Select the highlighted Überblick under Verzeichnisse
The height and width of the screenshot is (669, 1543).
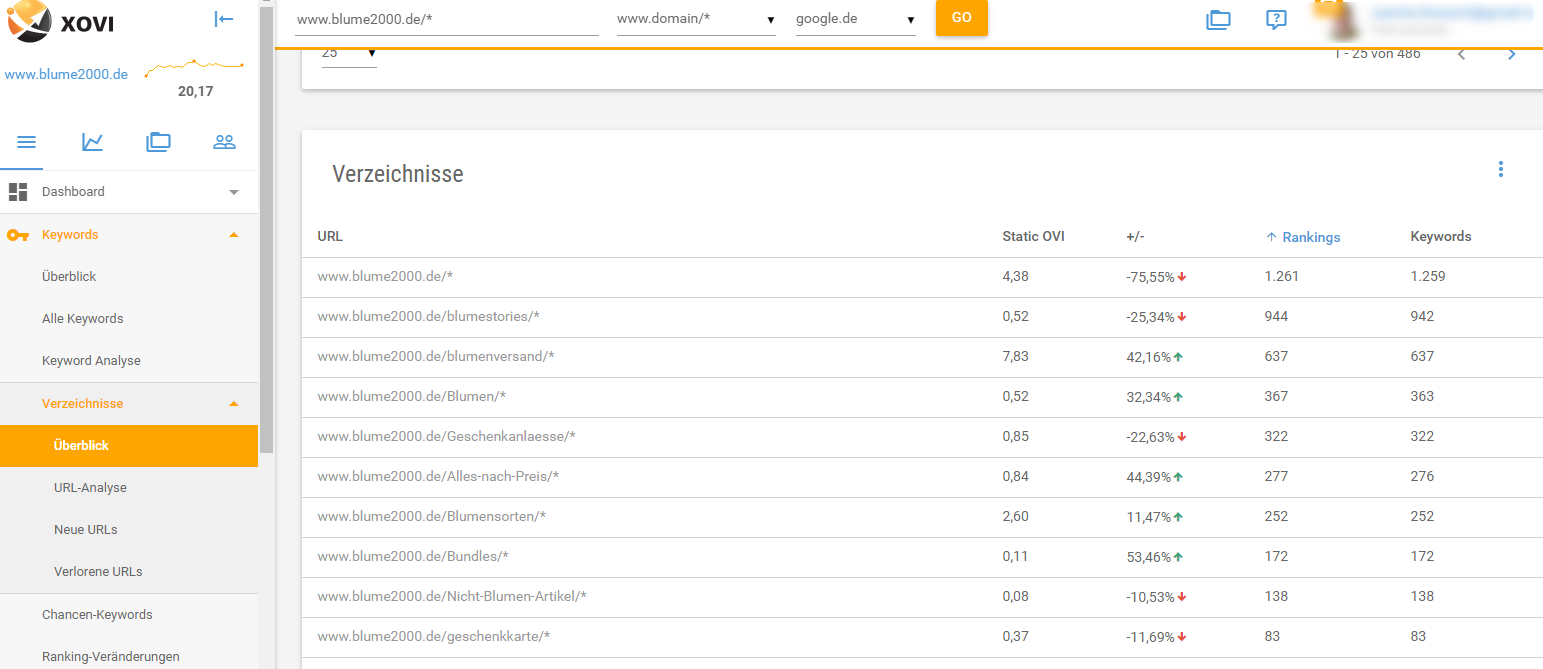[129, 446]
